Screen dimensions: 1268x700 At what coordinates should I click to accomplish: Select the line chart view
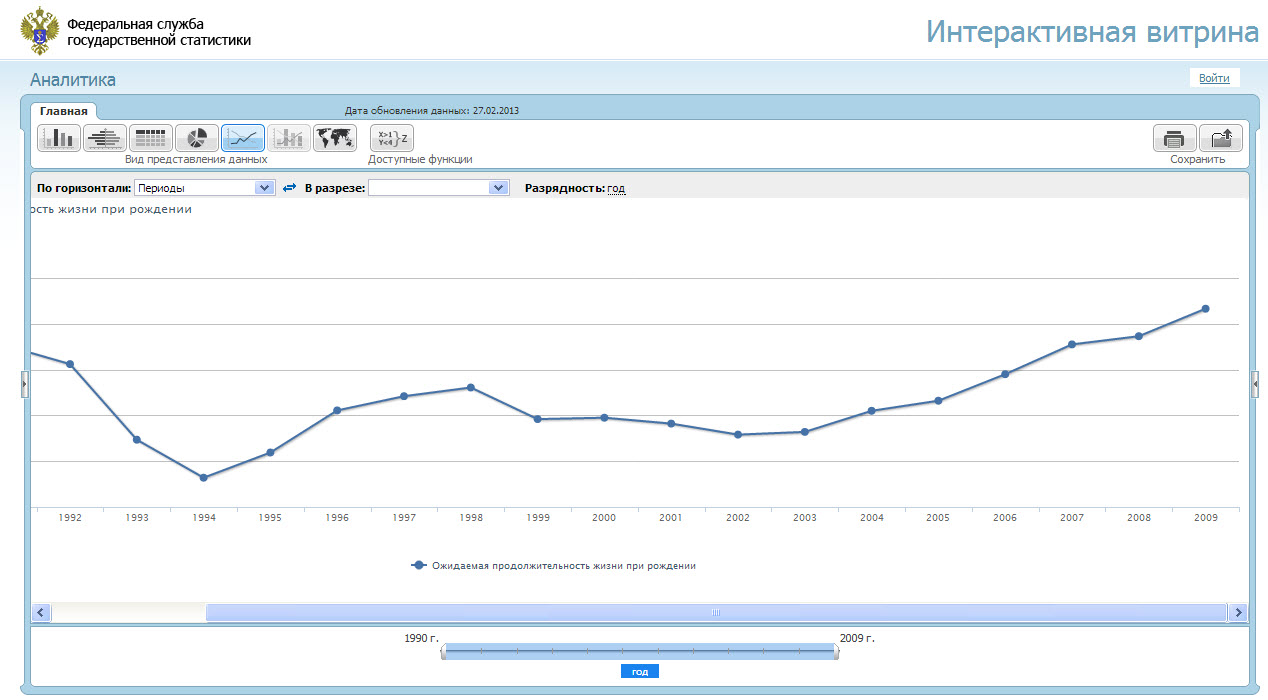(x=243, y=138)
